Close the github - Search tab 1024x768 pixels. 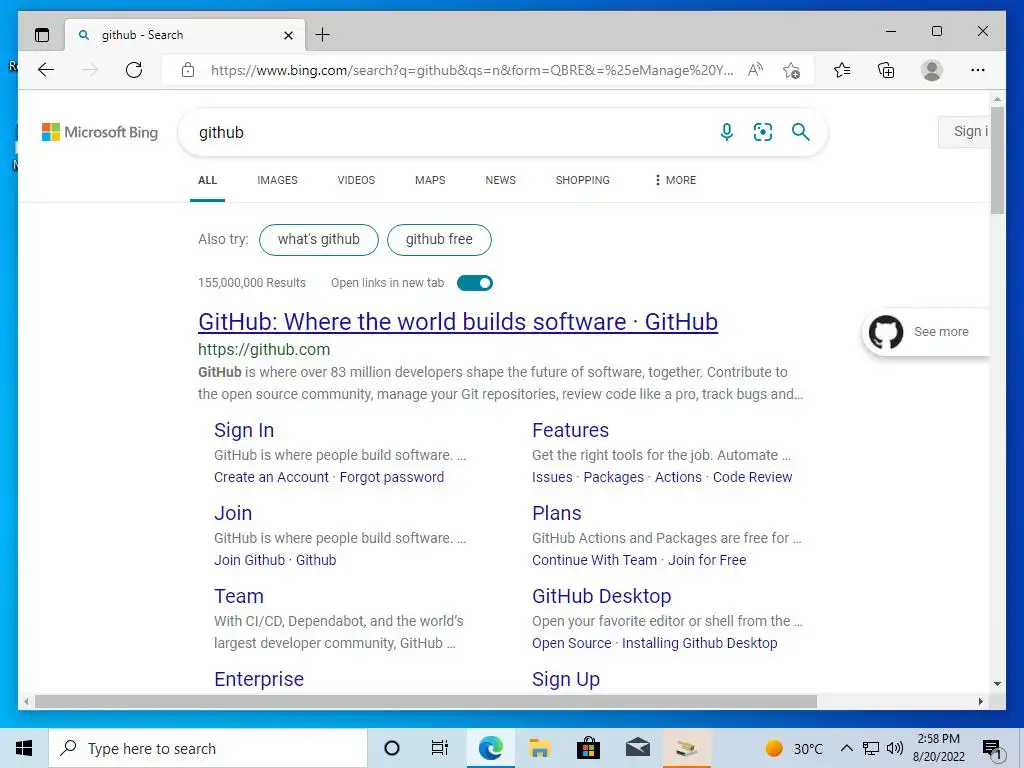[x=289, y=35]
